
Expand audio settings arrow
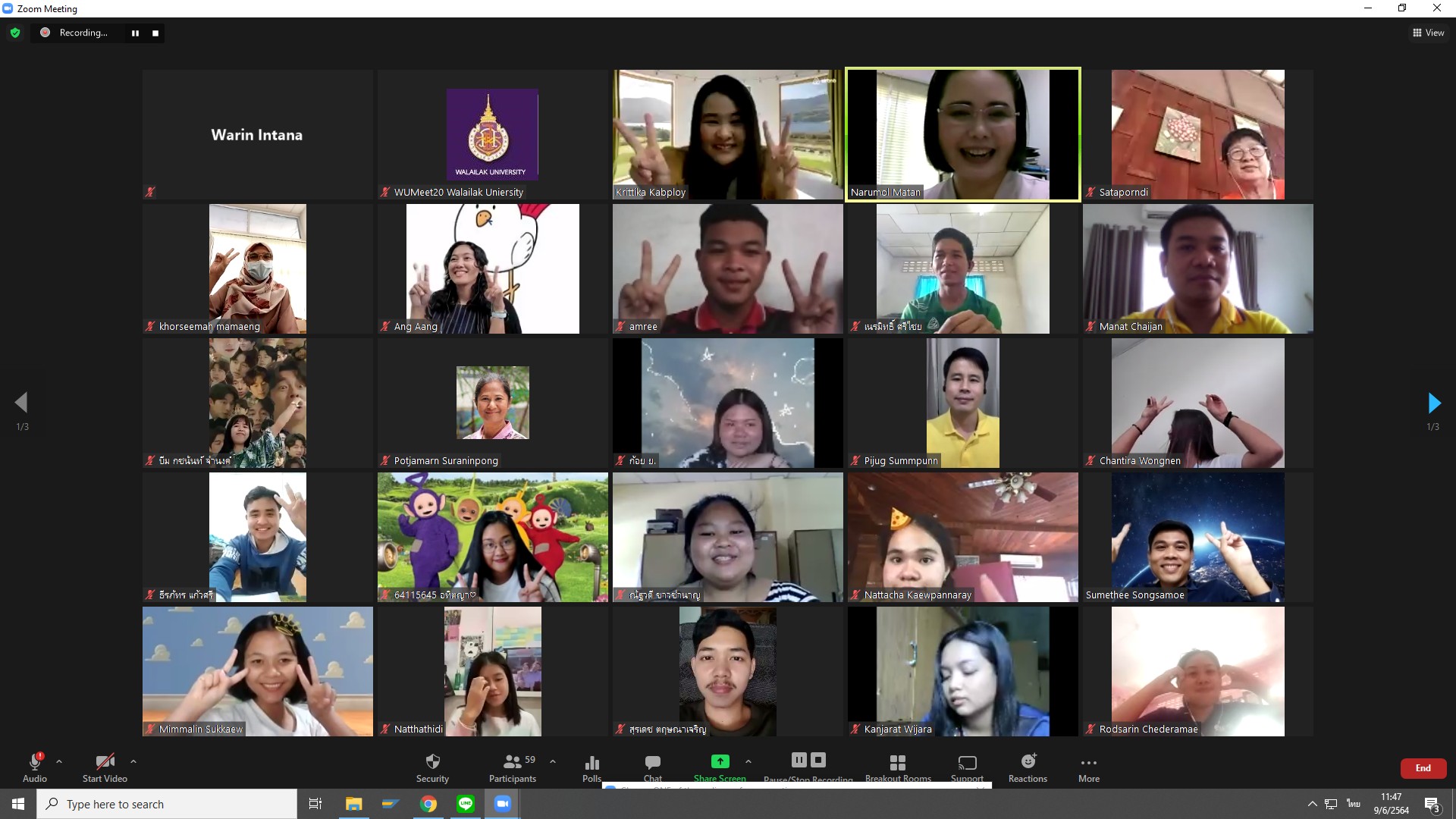coord(59,761)
